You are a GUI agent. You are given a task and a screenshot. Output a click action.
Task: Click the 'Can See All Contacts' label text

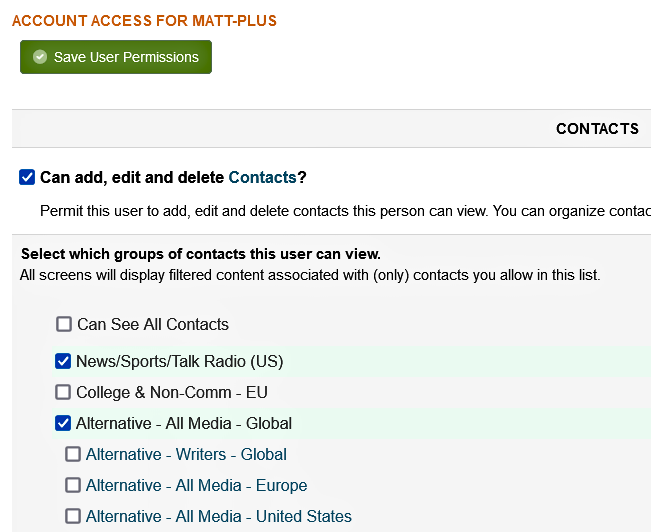point(153,324)
